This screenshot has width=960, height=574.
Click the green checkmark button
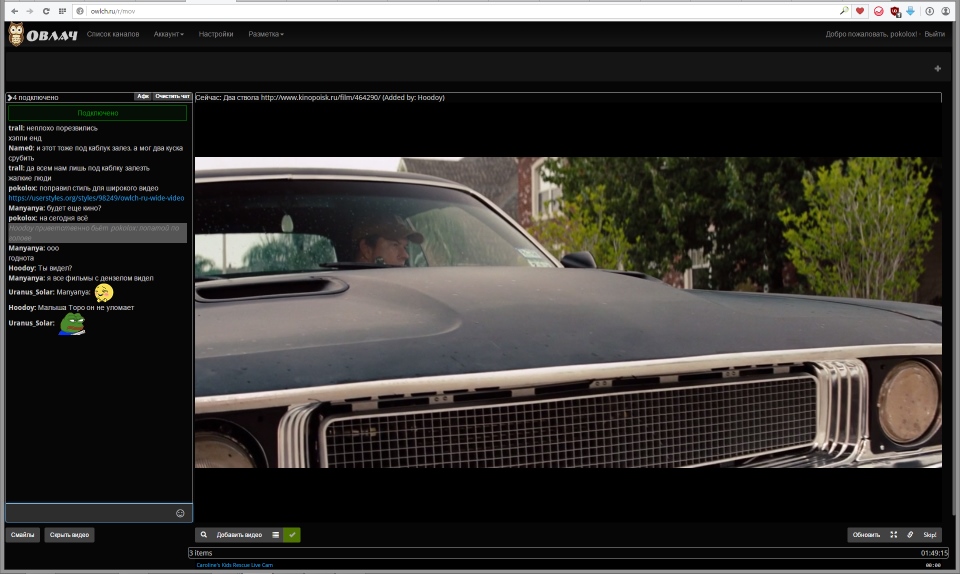click(292, 535)
